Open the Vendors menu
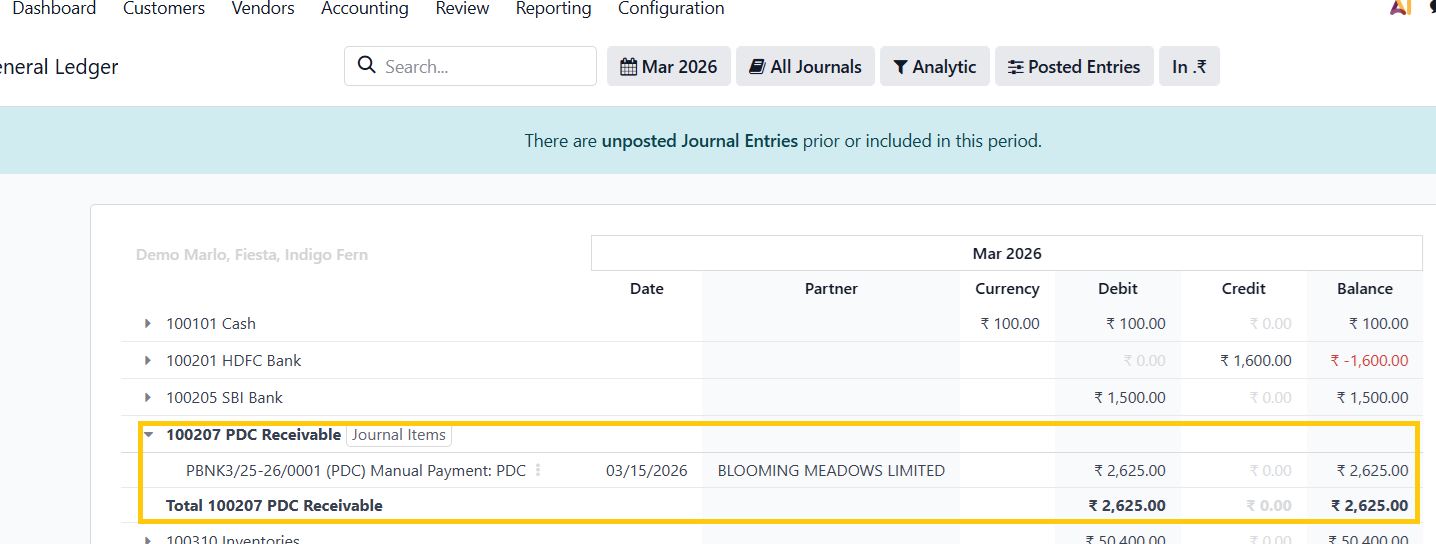This screenshot has height=544, width=1436. click(263, 9)
